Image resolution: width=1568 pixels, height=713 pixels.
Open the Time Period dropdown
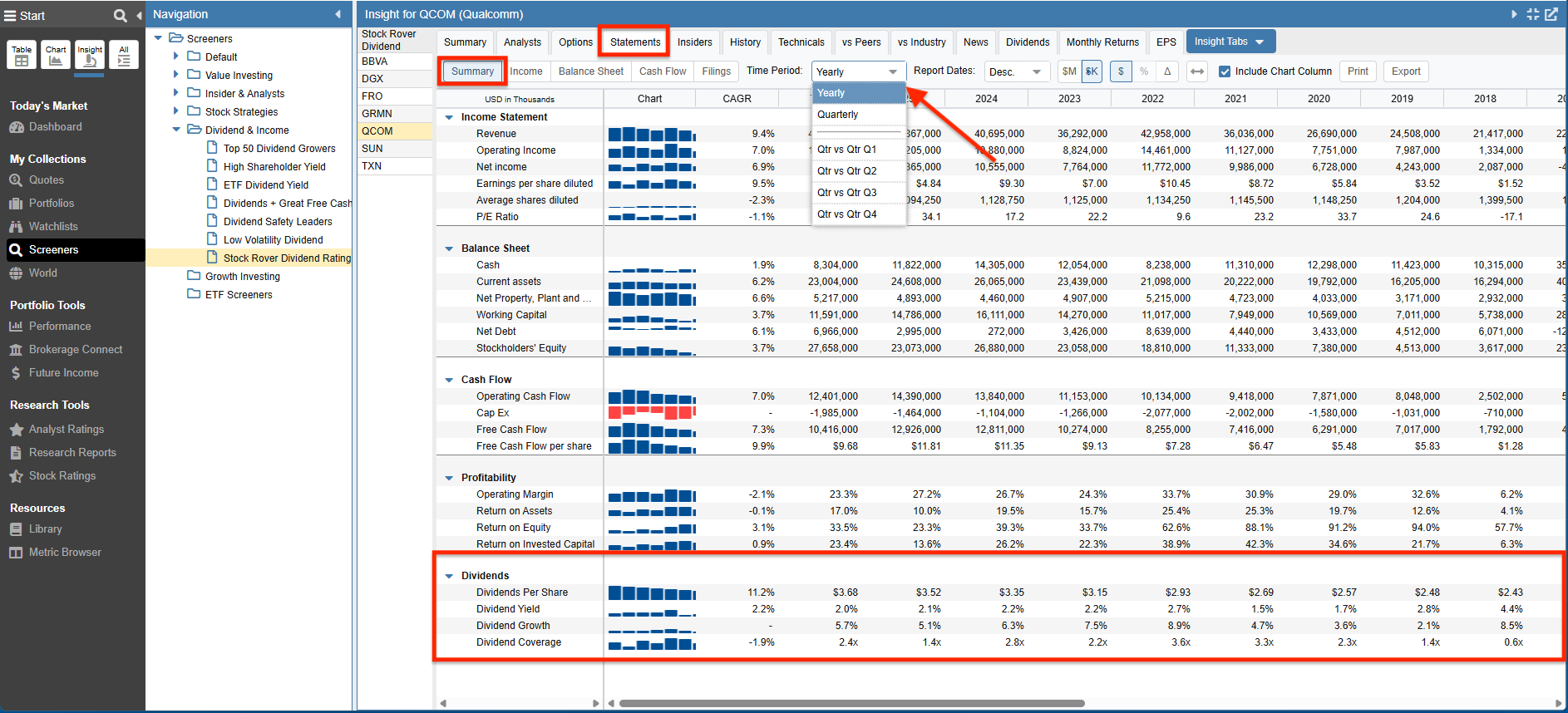pyautogui.click(x=859, y=71)
